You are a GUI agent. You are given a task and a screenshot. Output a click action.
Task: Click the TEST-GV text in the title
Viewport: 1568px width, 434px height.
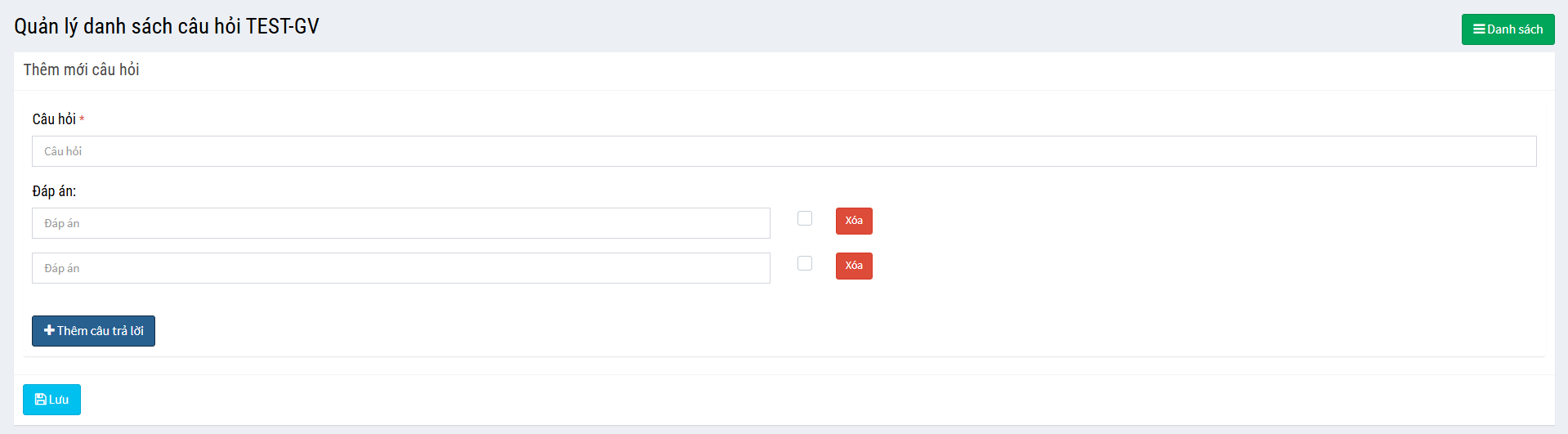click(282, 27)
